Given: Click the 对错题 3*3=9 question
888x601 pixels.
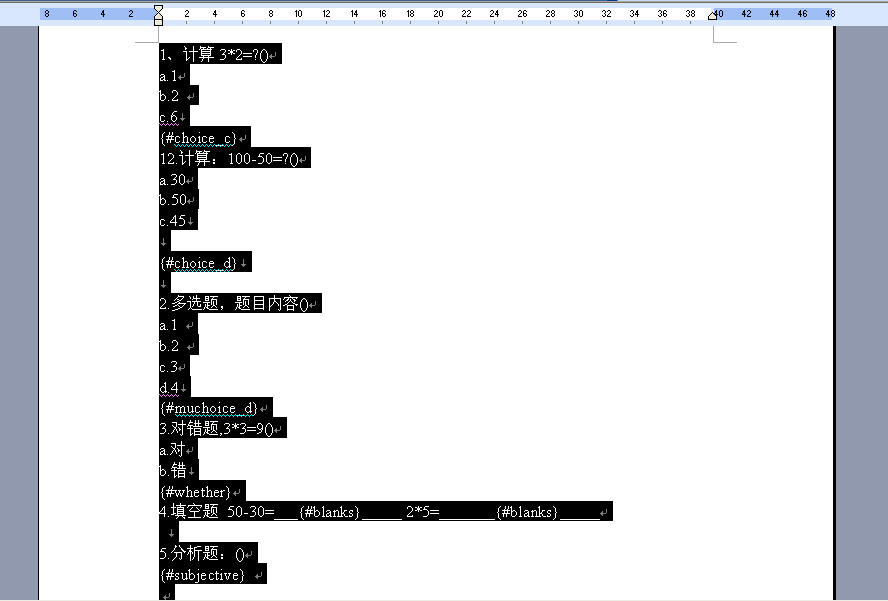Looking at the screenshot, I should click(x=220, y=427).
